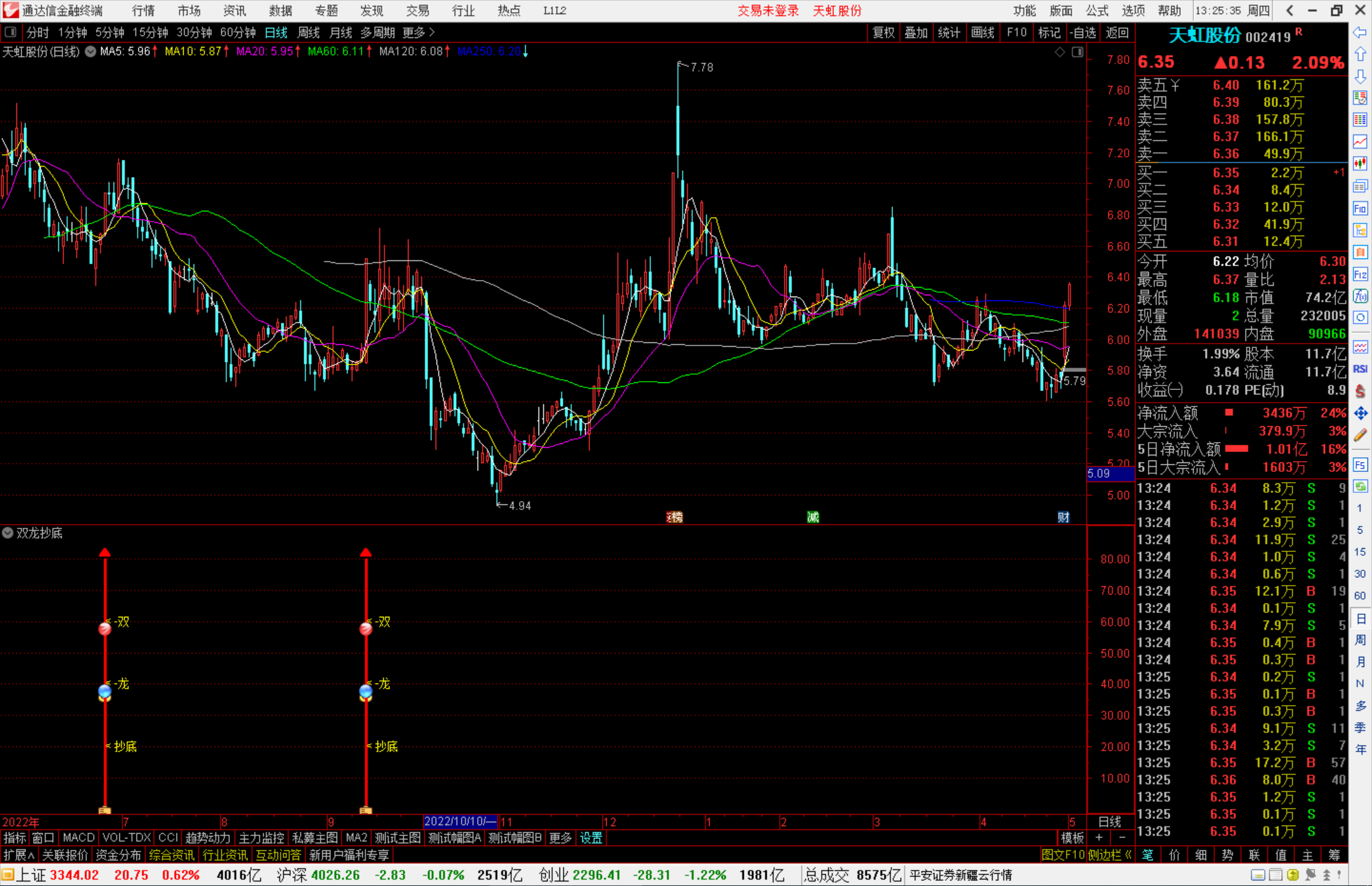The image size is (1372, 886).
Task: Click the circle icon in right sidebar
Action: coord(1360,318)
